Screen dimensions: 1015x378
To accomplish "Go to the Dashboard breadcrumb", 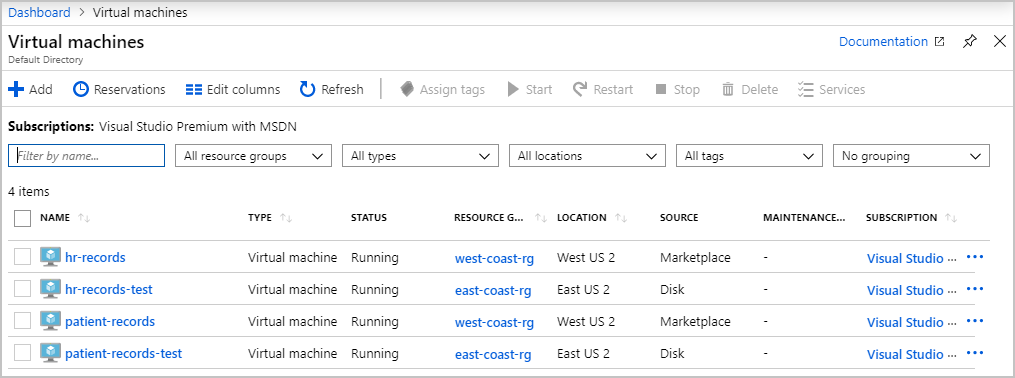I will coord(39,12).
